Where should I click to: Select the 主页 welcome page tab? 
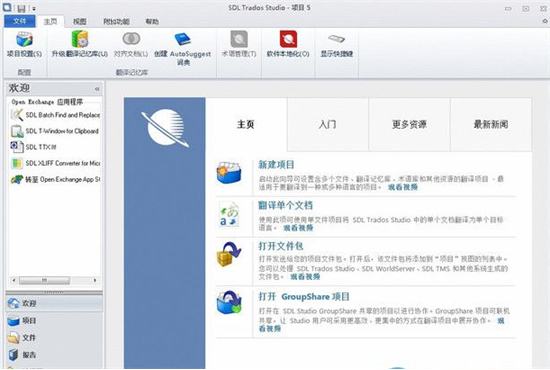[x=246, y=124]
